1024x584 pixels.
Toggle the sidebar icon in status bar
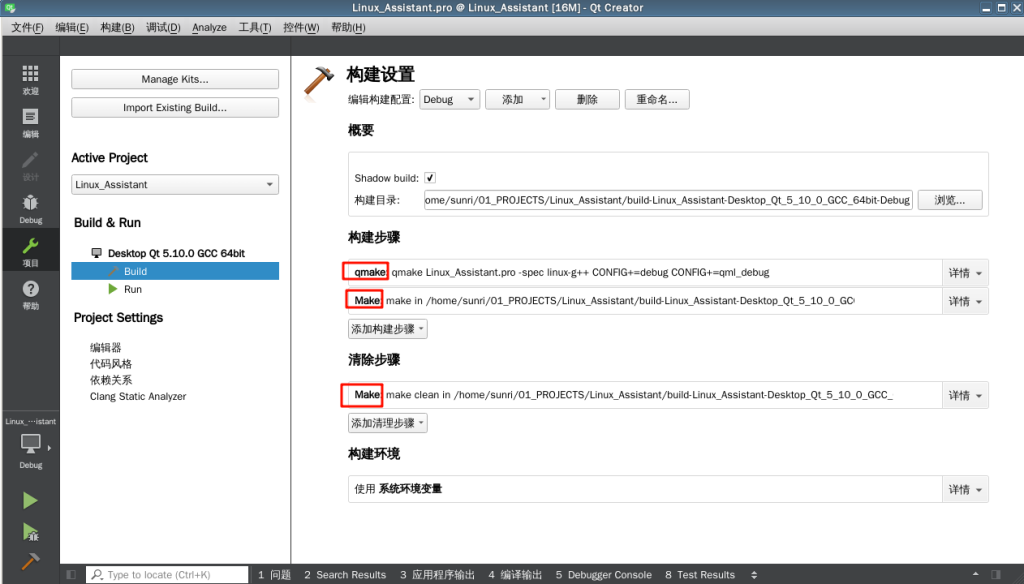tap(70, 575)
